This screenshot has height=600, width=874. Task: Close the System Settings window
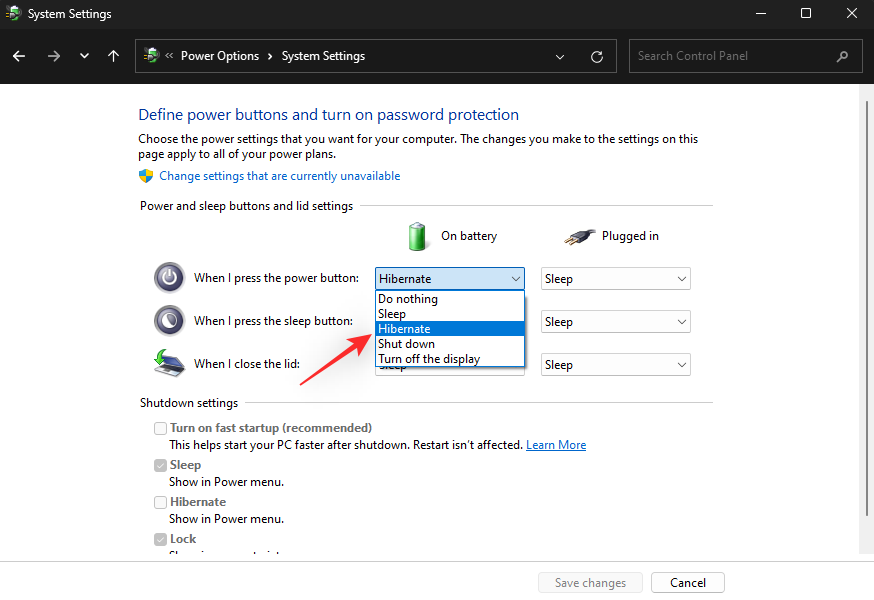(x=852, y=13)
